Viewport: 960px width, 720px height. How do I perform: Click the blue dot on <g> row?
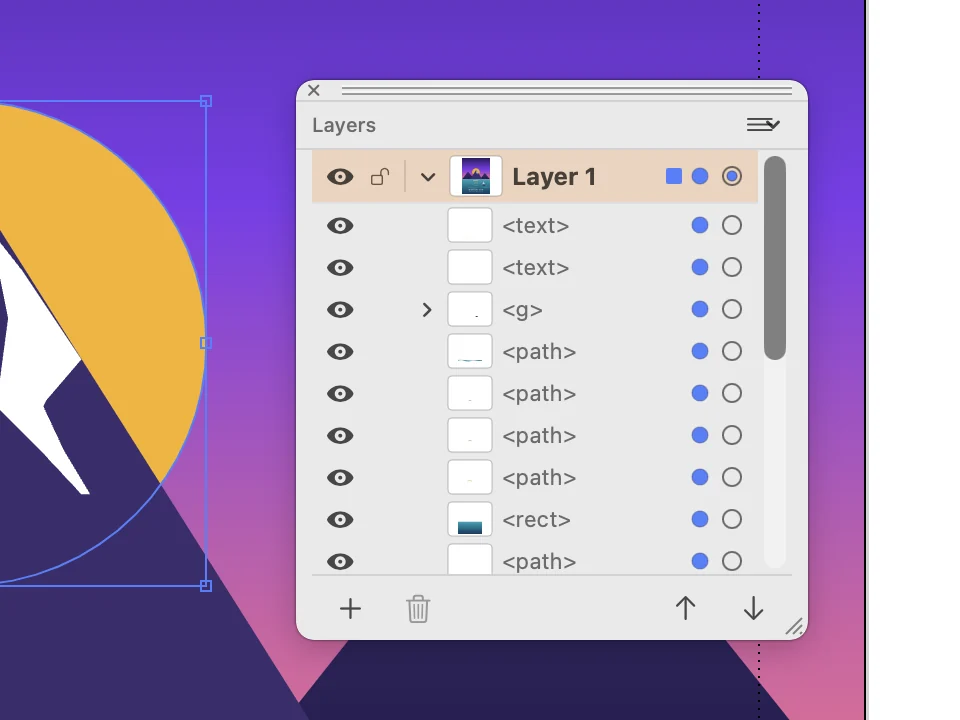point(700,309)
